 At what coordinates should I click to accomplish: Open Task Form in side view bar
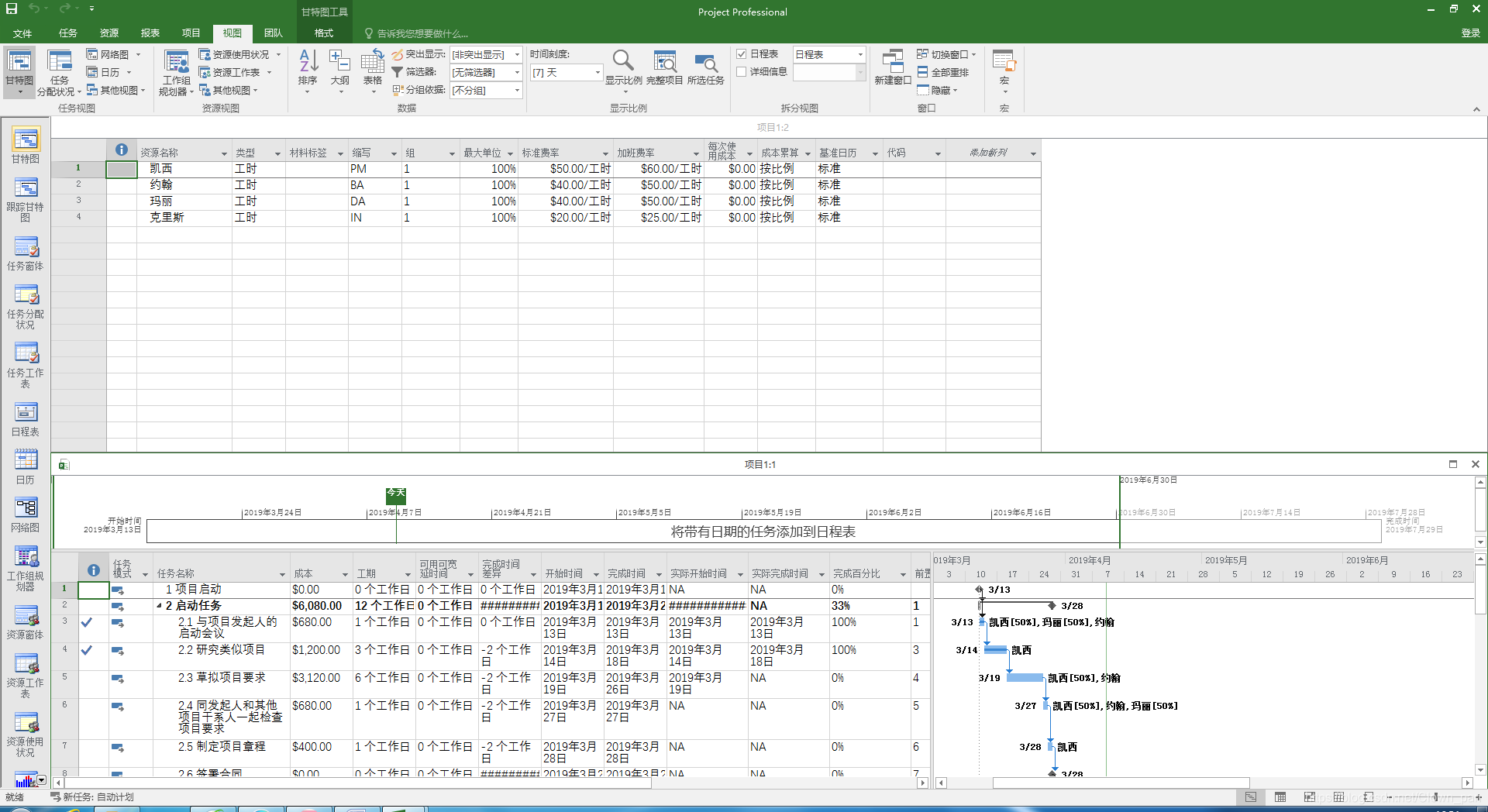point(26,253)
